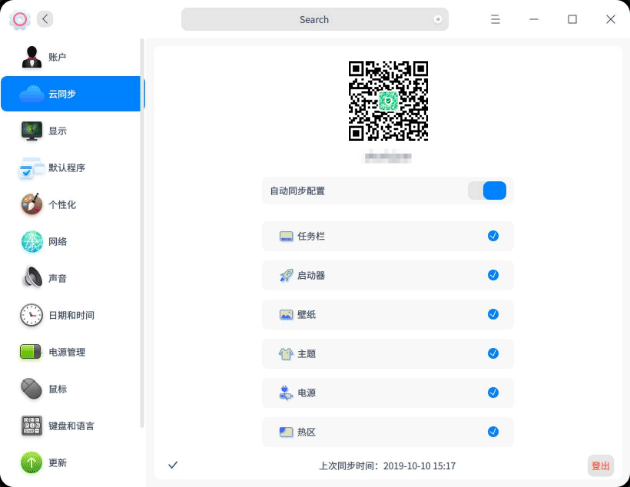Select 显示 in the sidebar
630x487 pixels.
[x=71, y=131]
